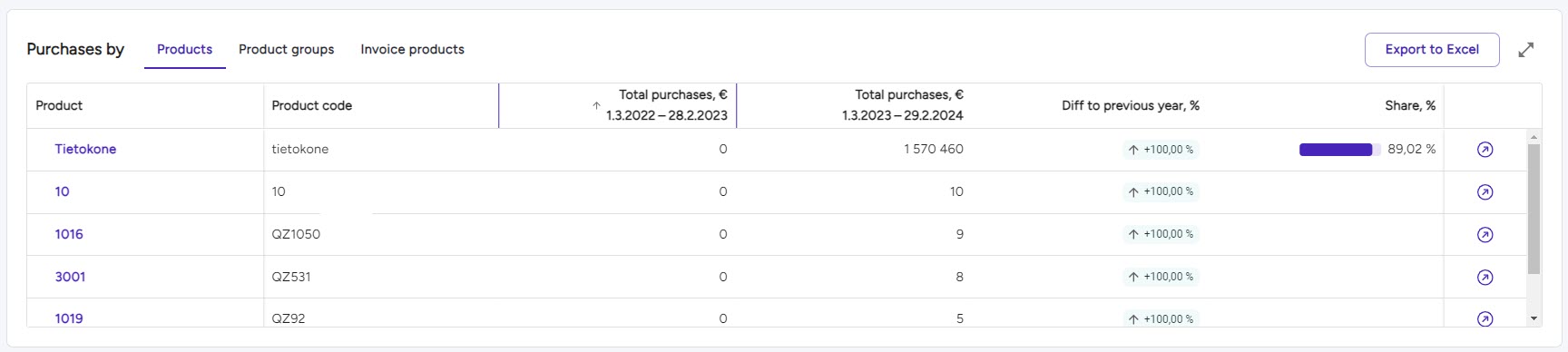Open the Tietokone product link

(x=85, y=150)
